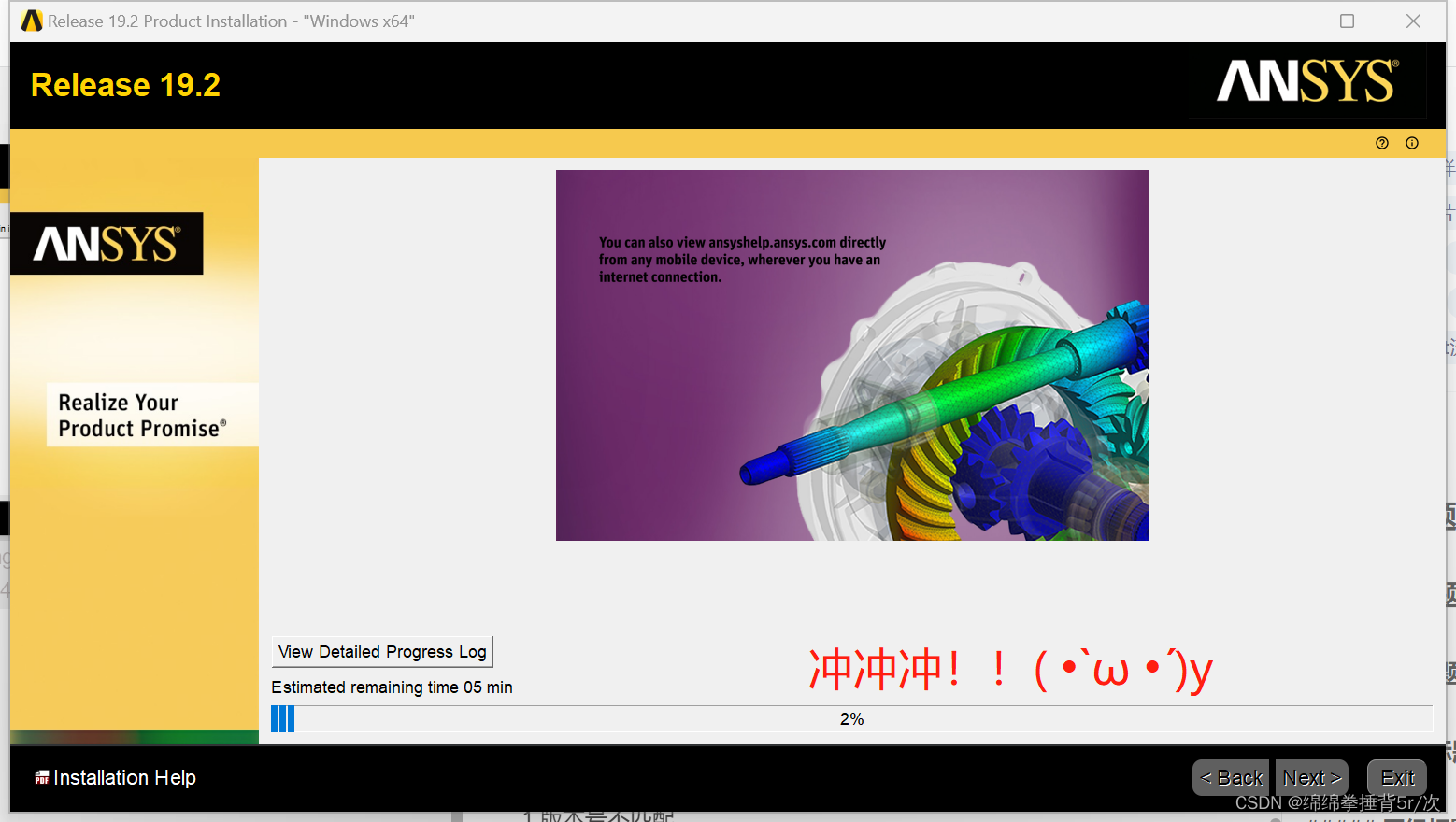Click the Exit button
The height and width of the screenshot is (822, 1456).
(1396, 777)
